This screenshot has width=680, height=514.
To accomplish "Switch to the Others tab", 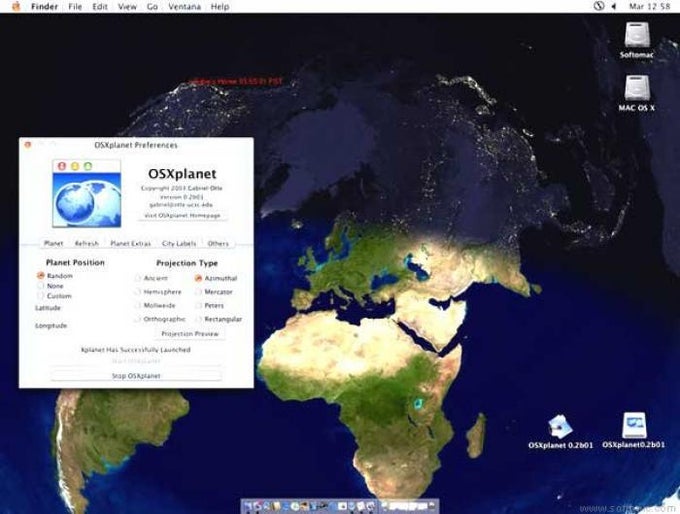I will tap(218, 243).
